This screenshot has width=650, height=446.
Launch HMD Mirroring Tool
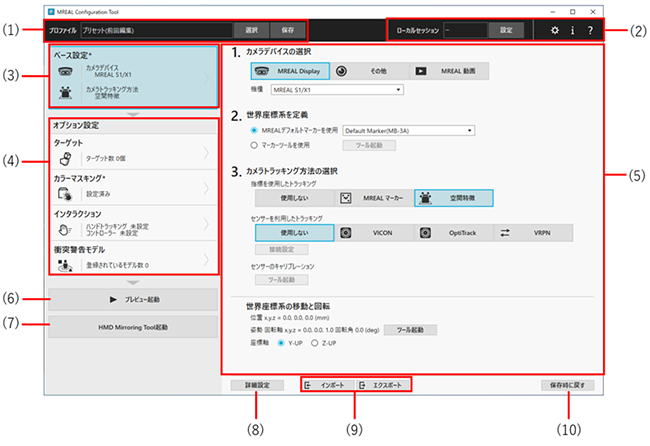coord(133,327)
